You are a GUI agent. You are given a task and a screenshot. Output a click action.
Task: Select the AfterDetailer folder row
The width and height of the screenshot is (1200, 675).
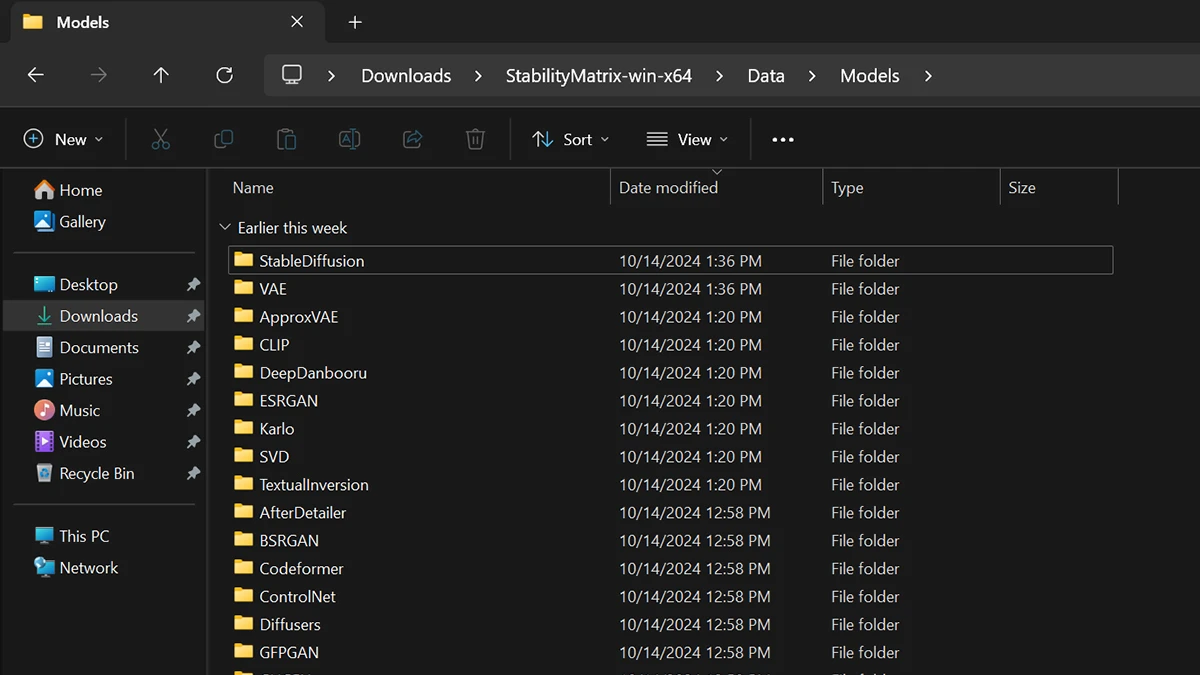pos(670,513)
